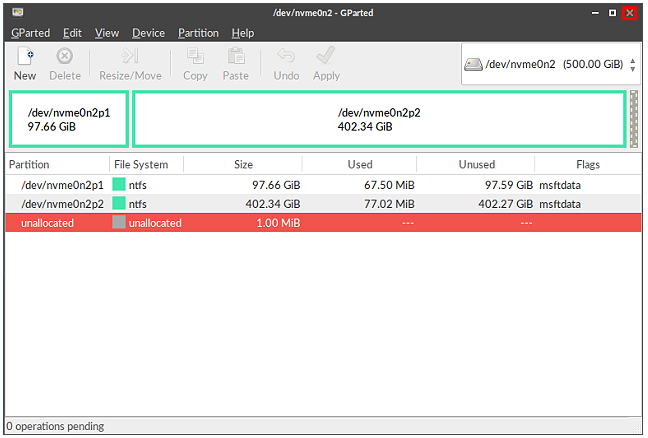Screen dimensions: 648x438
Task: Click the 402.34 GiB size cell
Action: (273, 204)
